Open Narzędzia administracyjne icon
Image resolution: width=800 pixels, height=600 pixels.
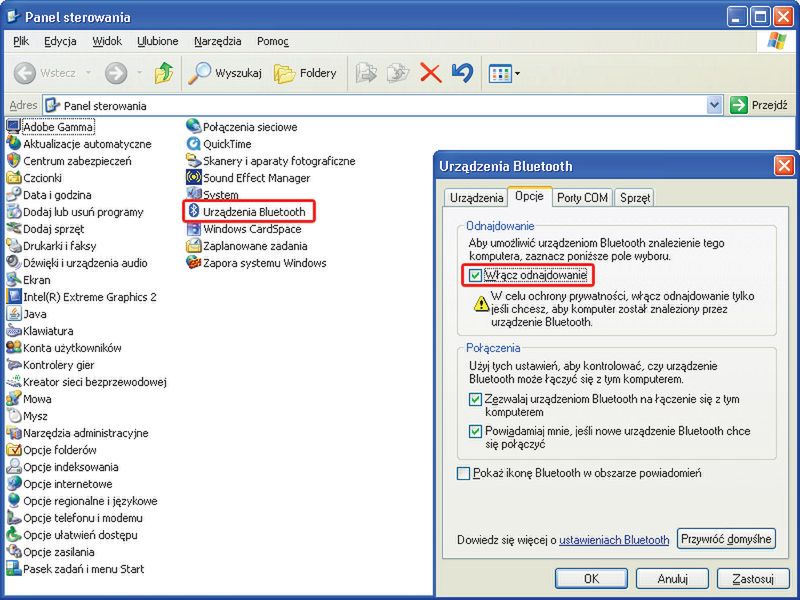[13, 433]
